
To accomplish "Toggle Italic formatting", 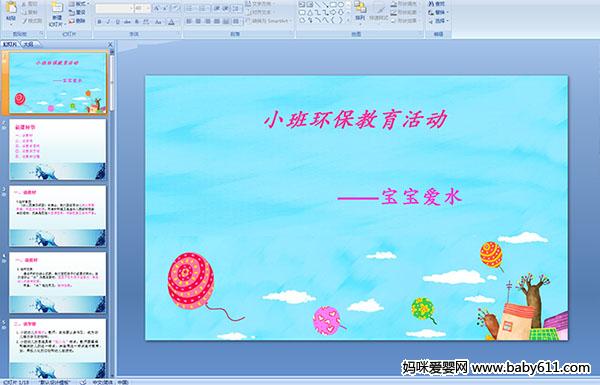I will 108,22.
